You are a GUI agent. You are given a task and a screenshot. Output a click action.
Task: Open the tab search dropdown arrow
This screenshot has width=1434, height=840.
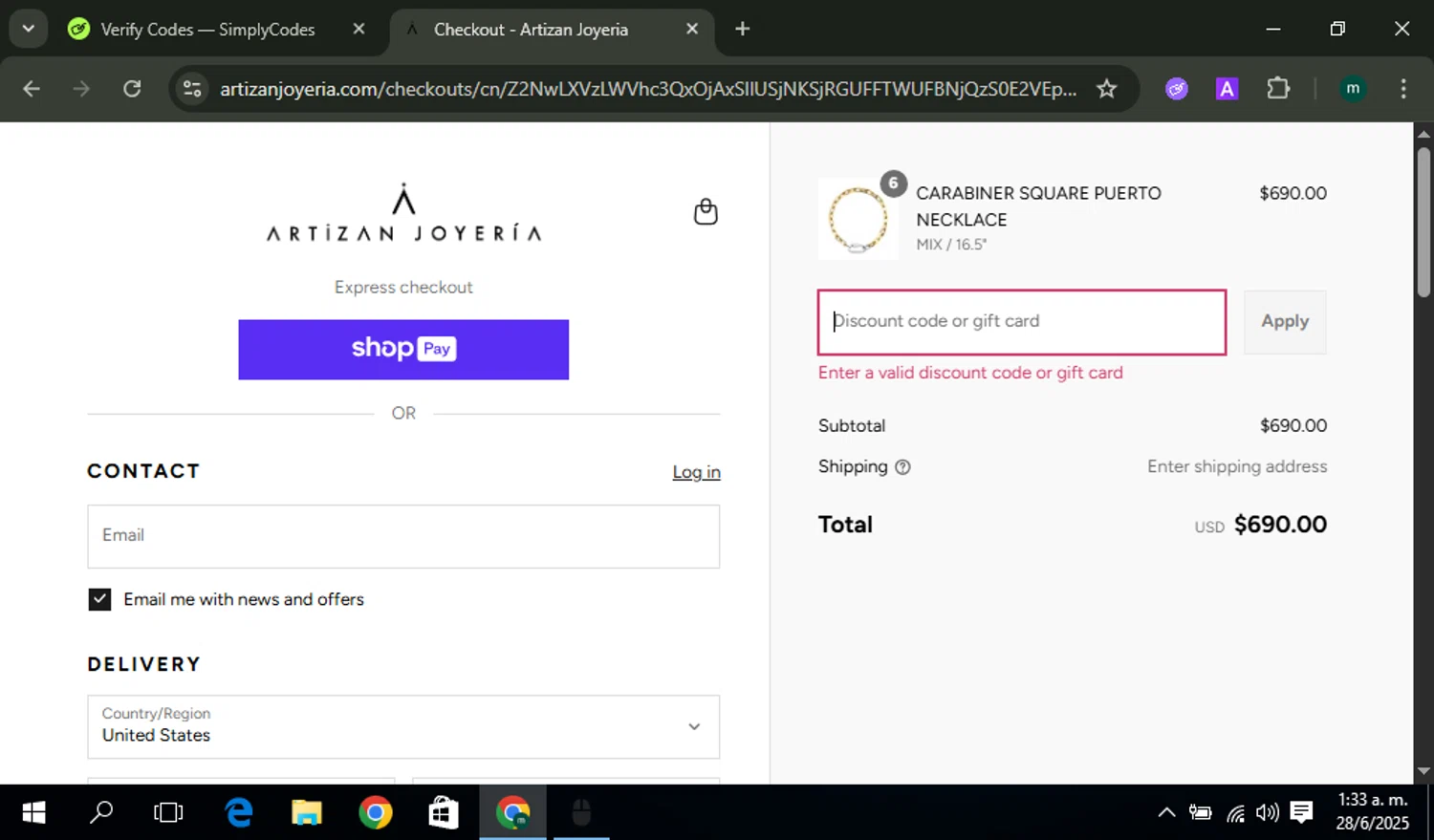tap(29, 29)
